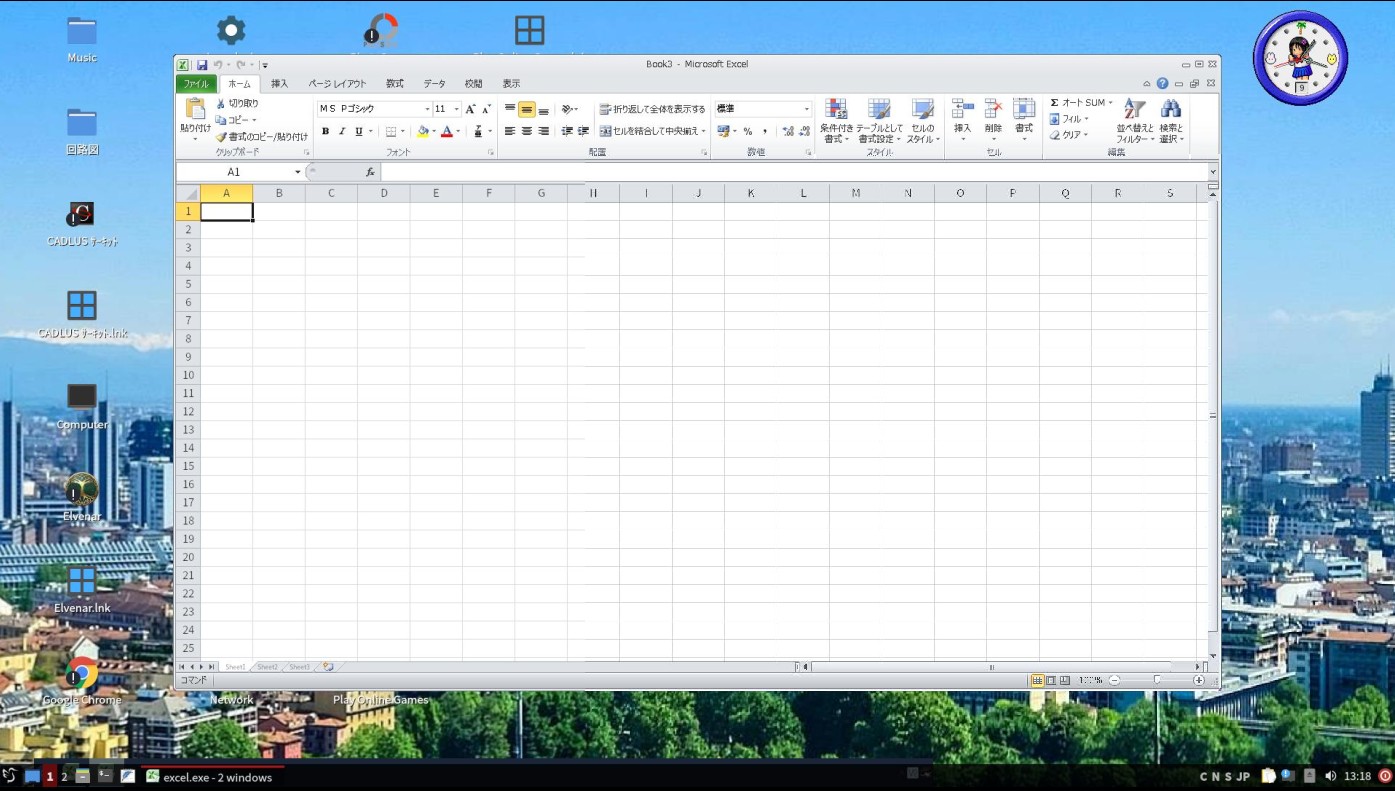Click Merge and Center (セルを結合して中央揃え)

653,130
